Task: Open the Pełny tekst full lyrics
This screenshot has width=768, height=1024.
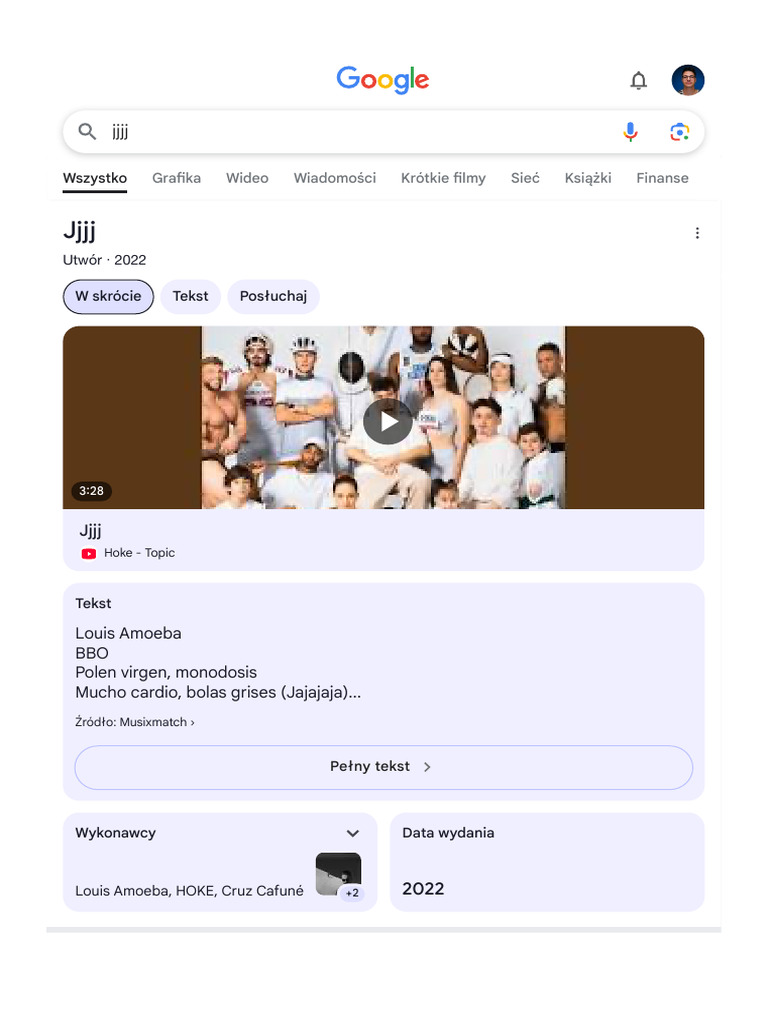Action: (x=383, y=767)
